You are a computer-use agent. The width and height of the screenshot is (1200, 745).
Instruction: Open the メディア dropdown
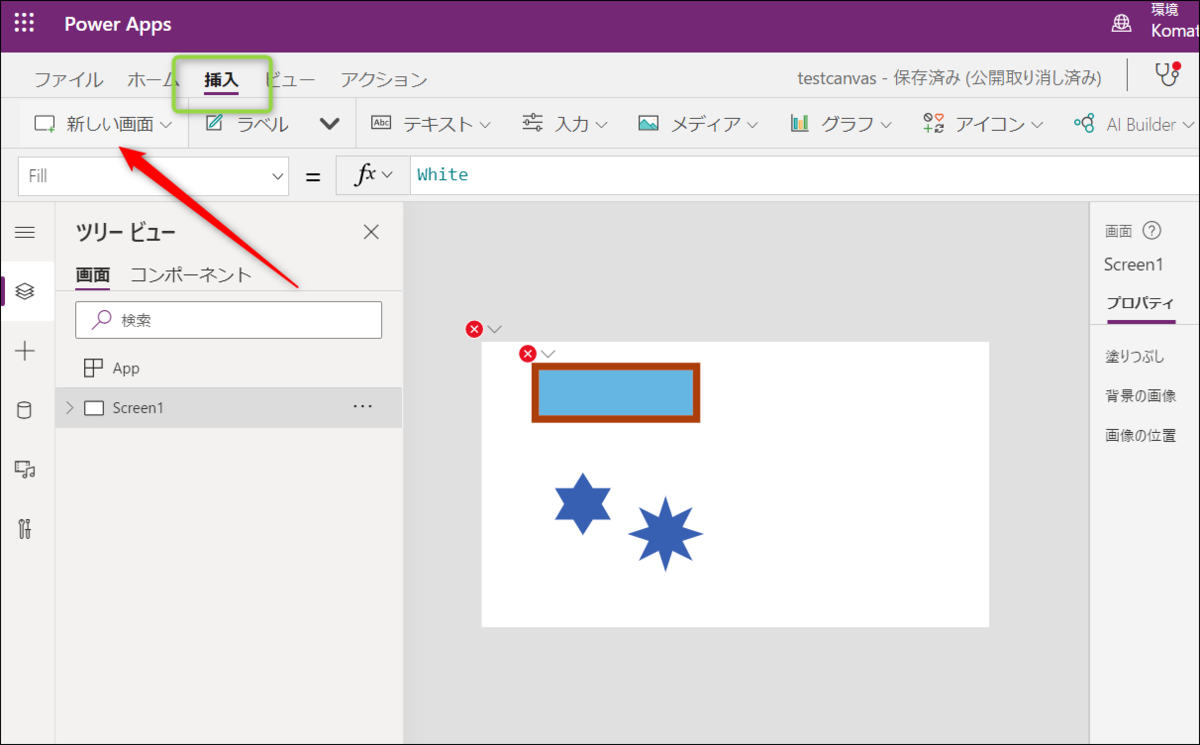(x=698, y=124)
